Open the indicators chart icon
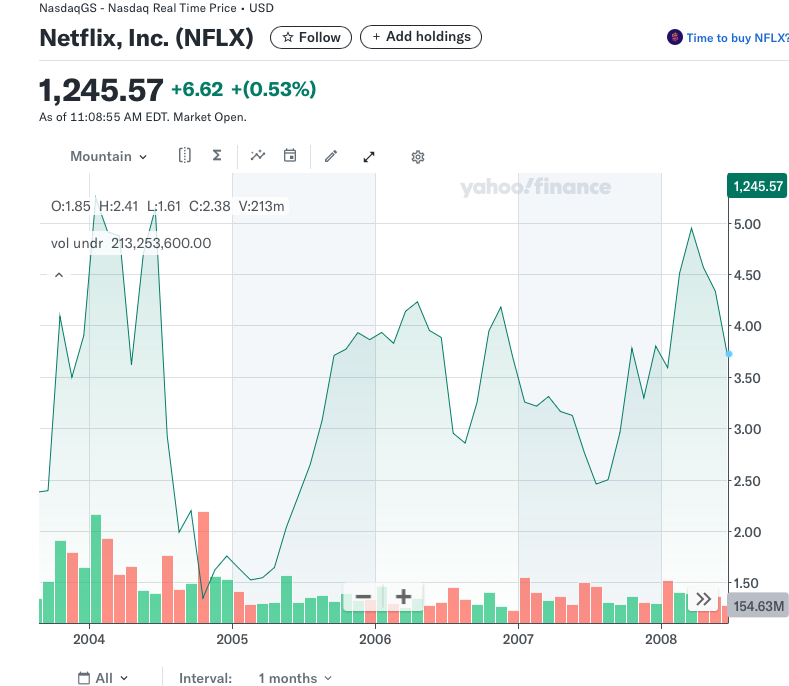 click(x=258, y=156)
